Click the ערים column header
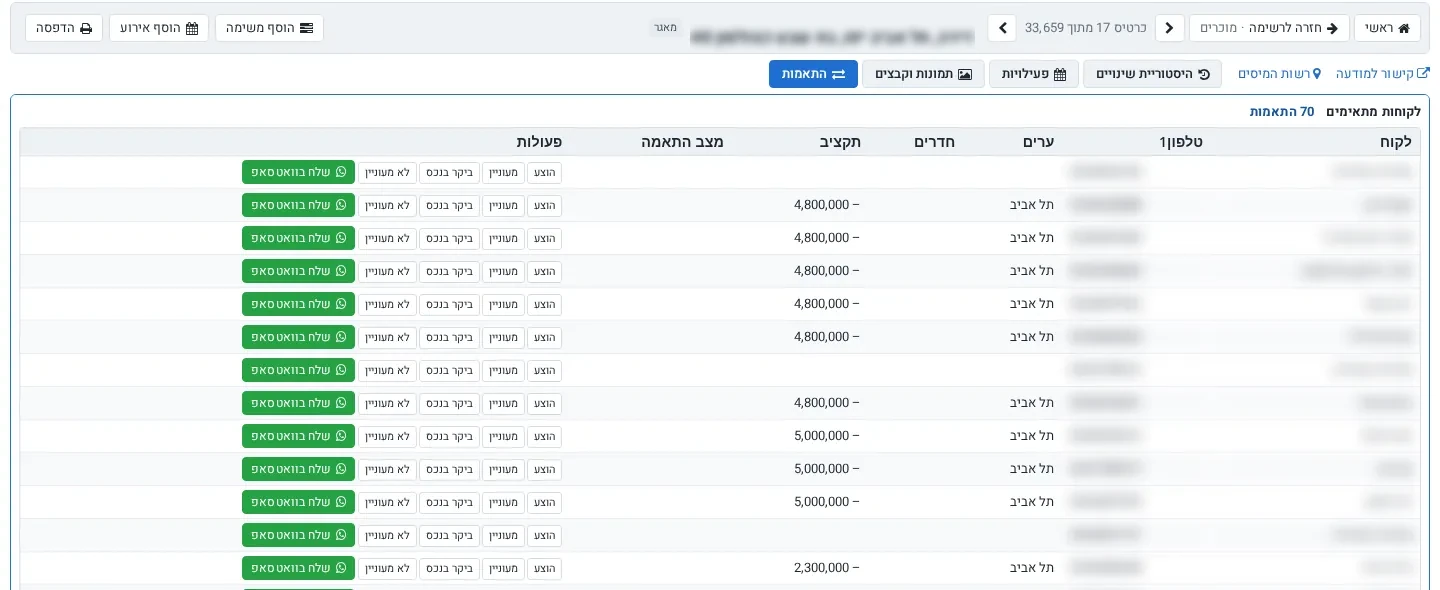Screen dimensions: 1440x590 [x=1039, y=142]
